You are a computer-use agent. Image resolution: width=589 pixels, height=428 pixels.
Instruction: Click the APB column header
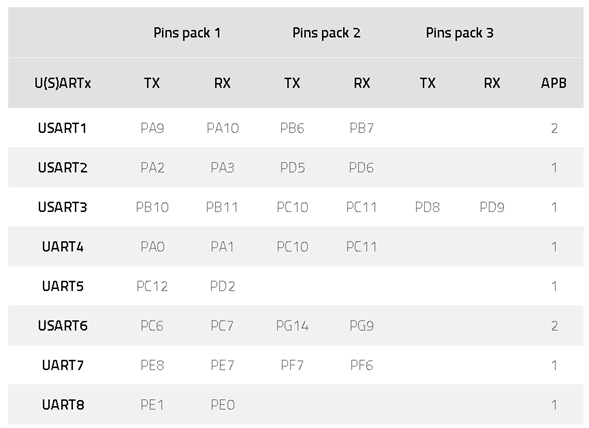pyautogui.click(x=553, y=83)
